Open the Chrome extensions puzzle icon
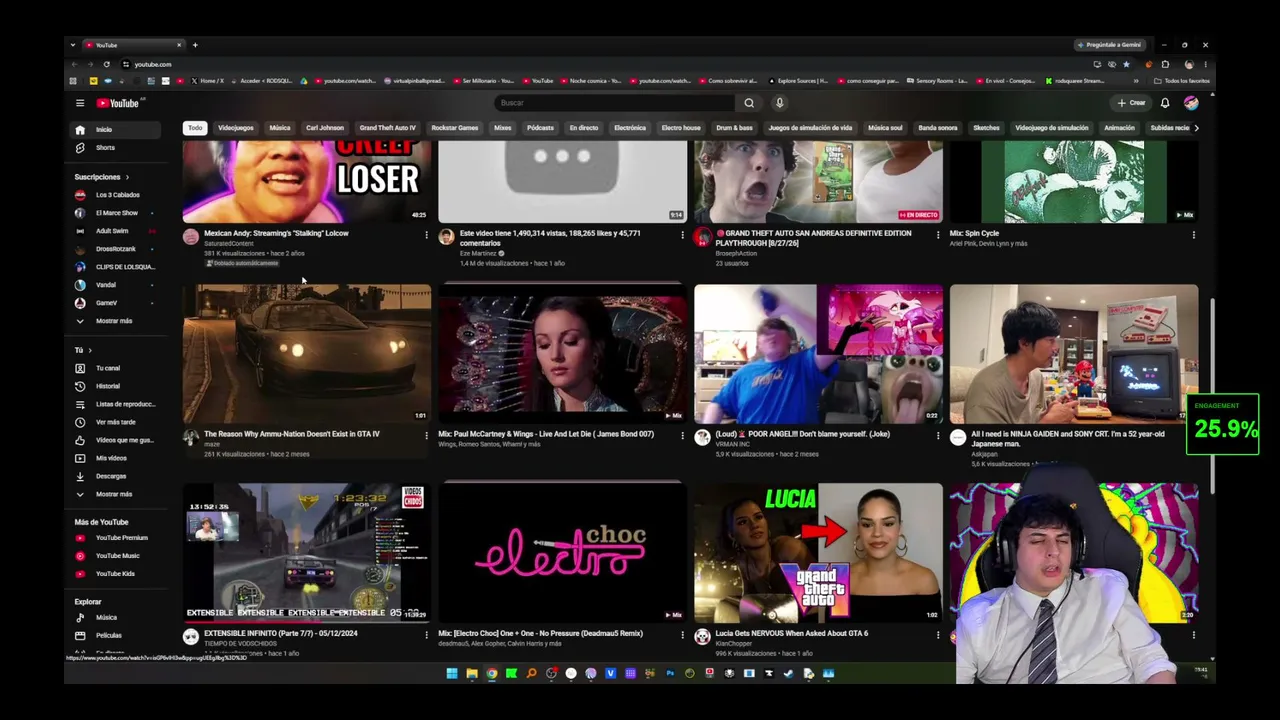 1165,64
